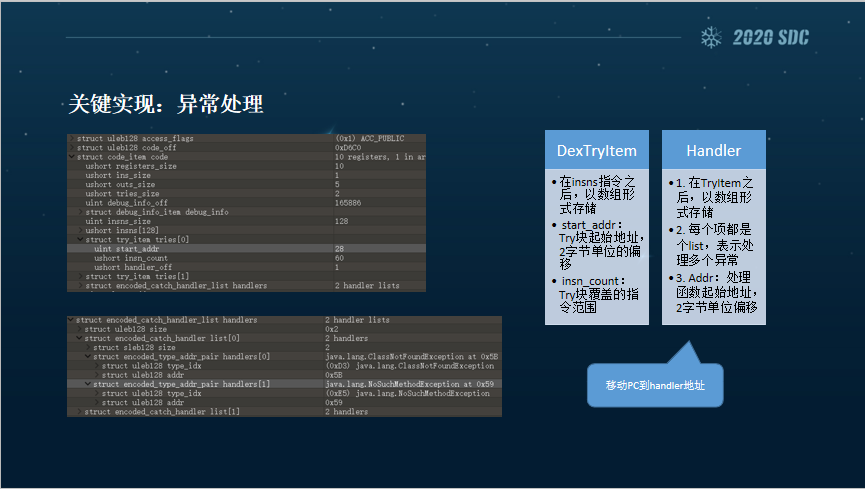
Task: Click the value 0x5B of handlers[0] addr
Action: (x=335, y=375)
